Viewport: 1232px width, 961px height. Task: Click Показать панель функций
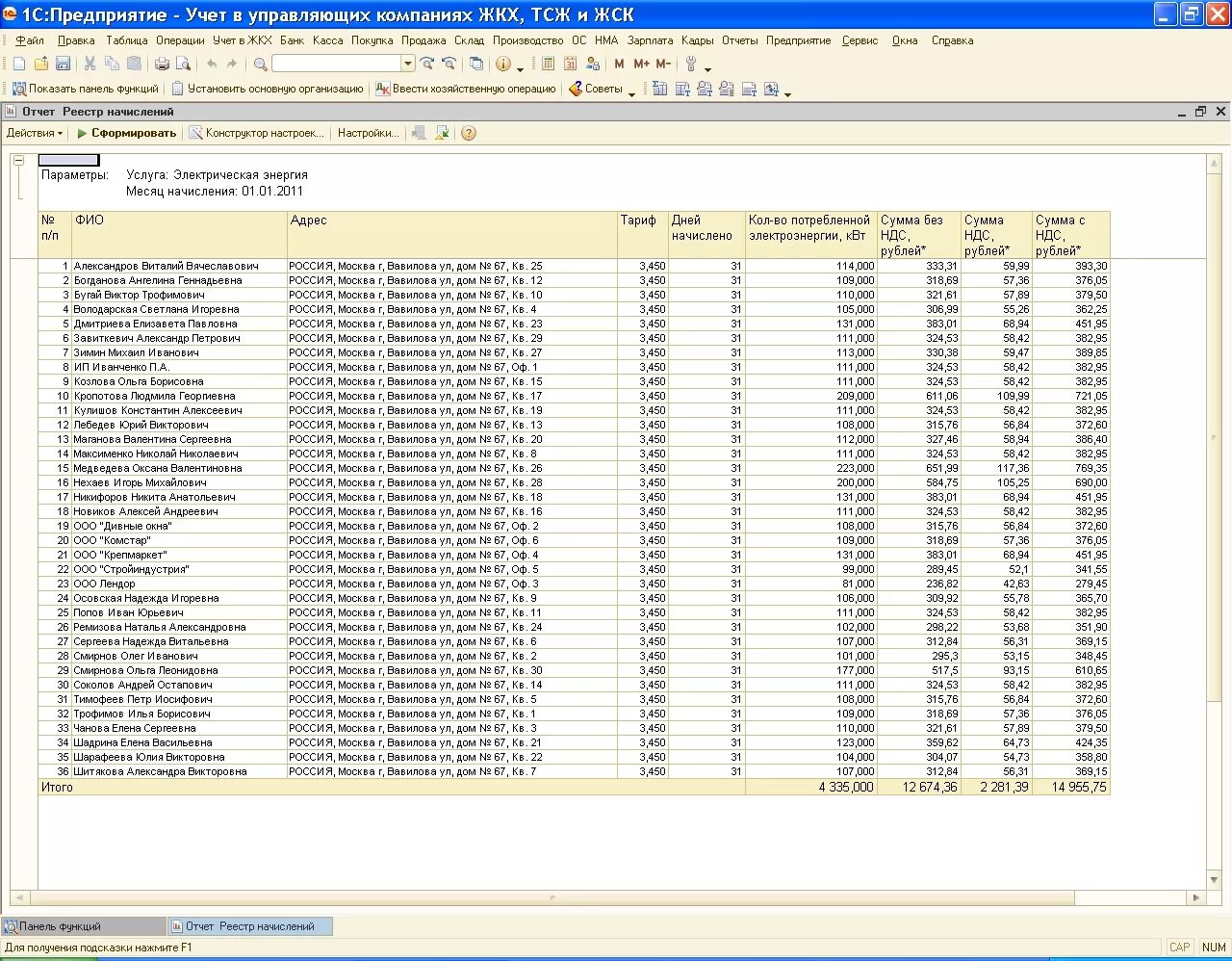(x=85, y=89)
